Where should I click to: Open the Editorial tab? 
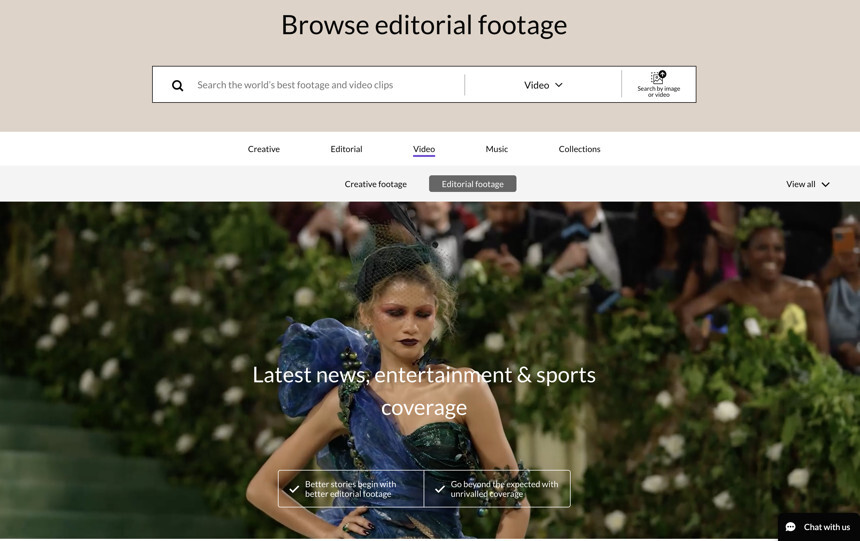pos(346,149)
